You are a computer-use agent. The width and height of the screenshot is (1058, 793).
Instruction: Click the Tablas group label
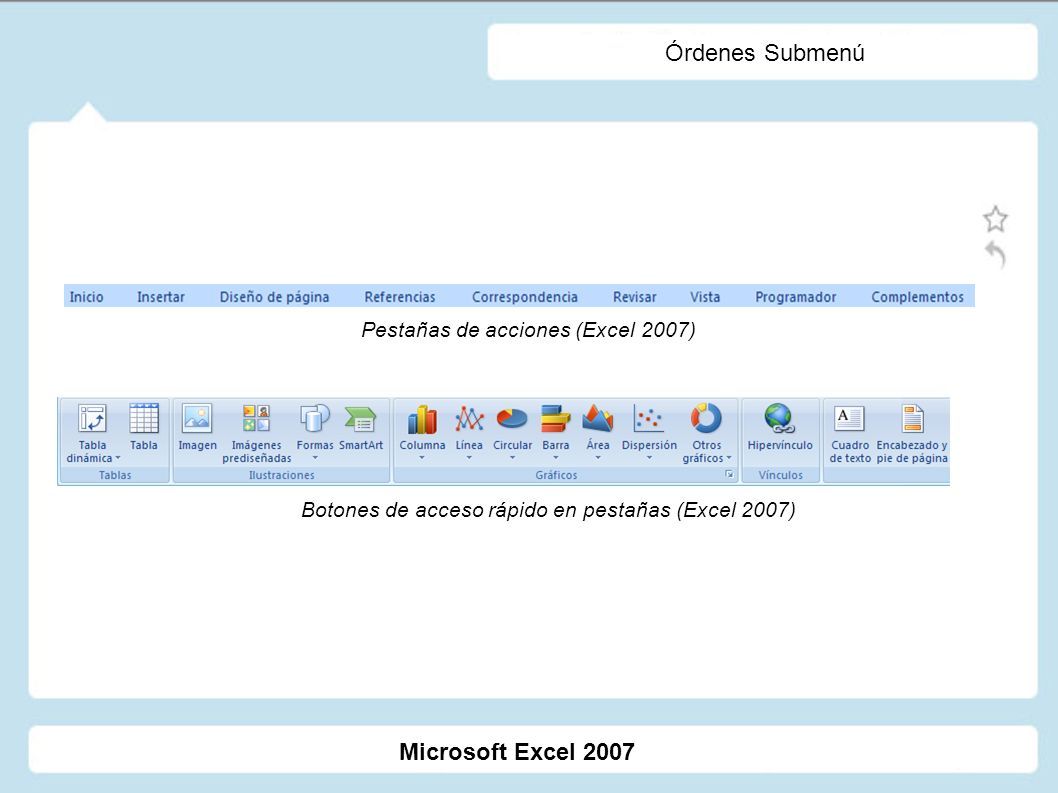[x=115, y=475]
